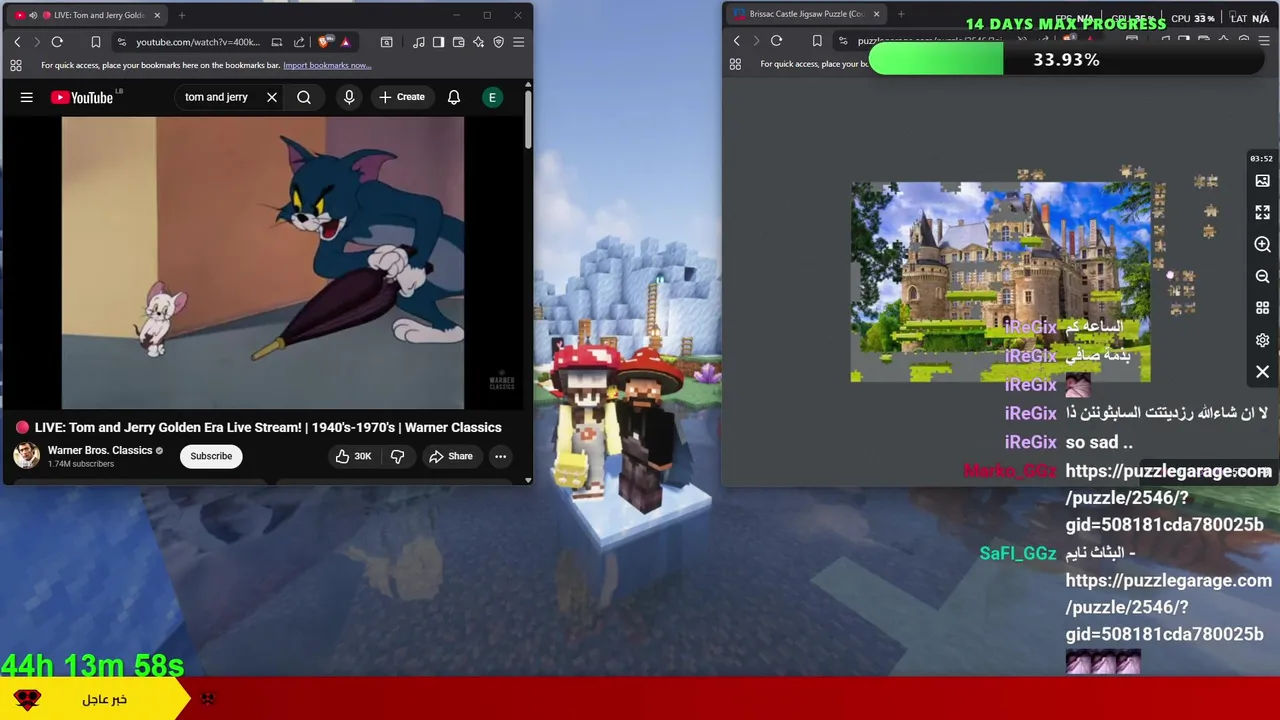Open the playlist music-note icon in YouTube window toolbar
The height and width of the screenshot is (720, 1280).
click(x=418, y=42)
